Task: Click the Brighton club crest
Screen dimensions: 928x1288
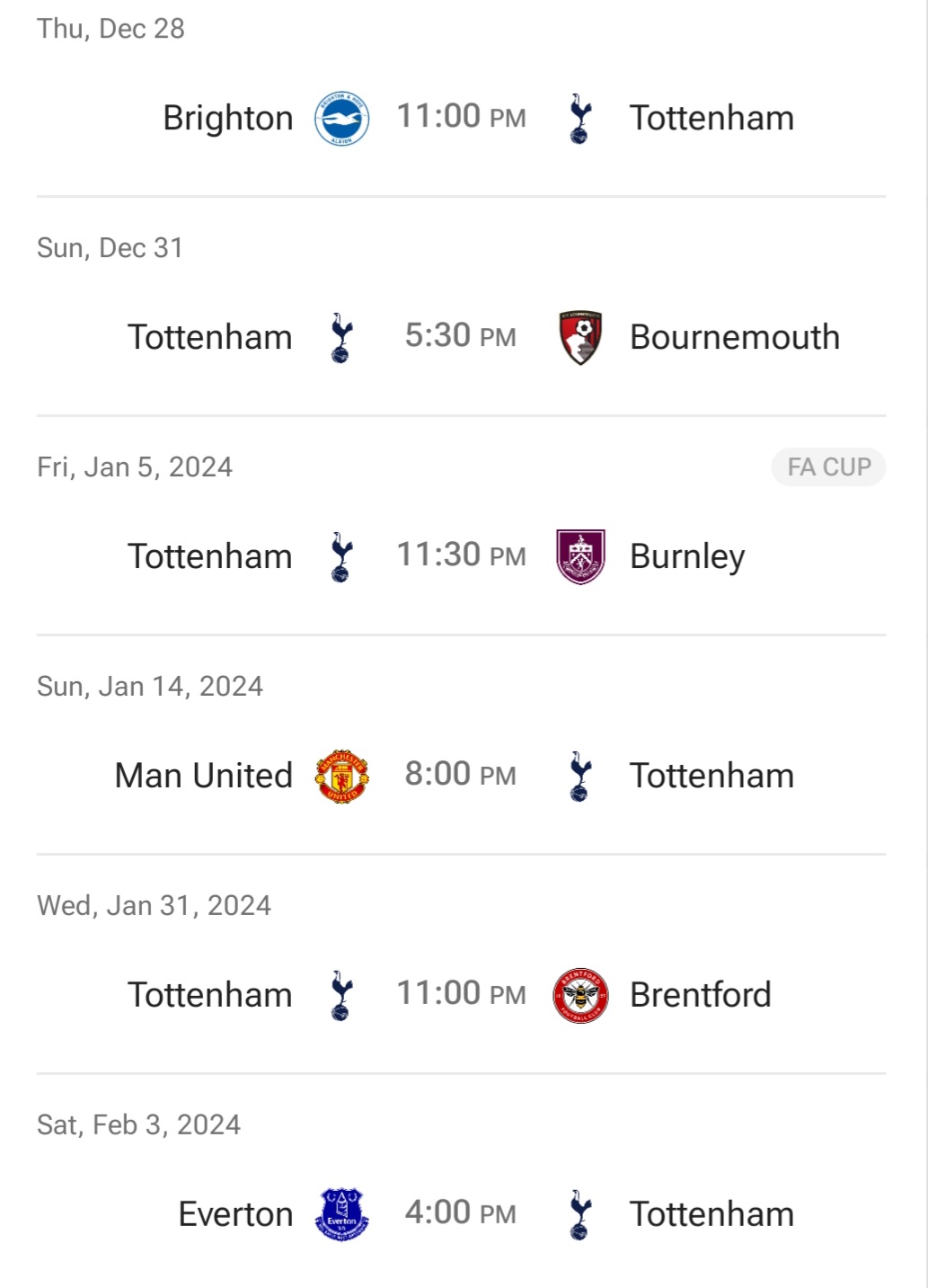Action: (341, 119)
